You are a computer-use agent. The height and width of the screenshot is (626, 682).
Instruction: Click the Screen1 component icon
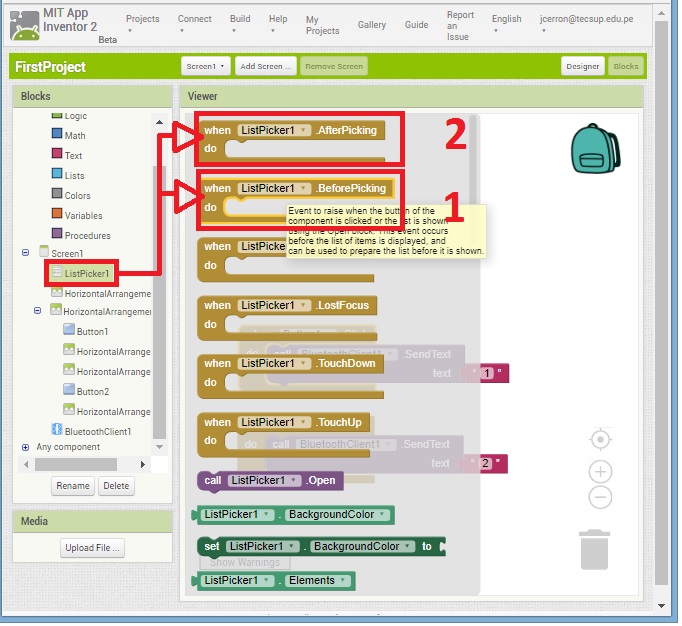tap(43, 251)
